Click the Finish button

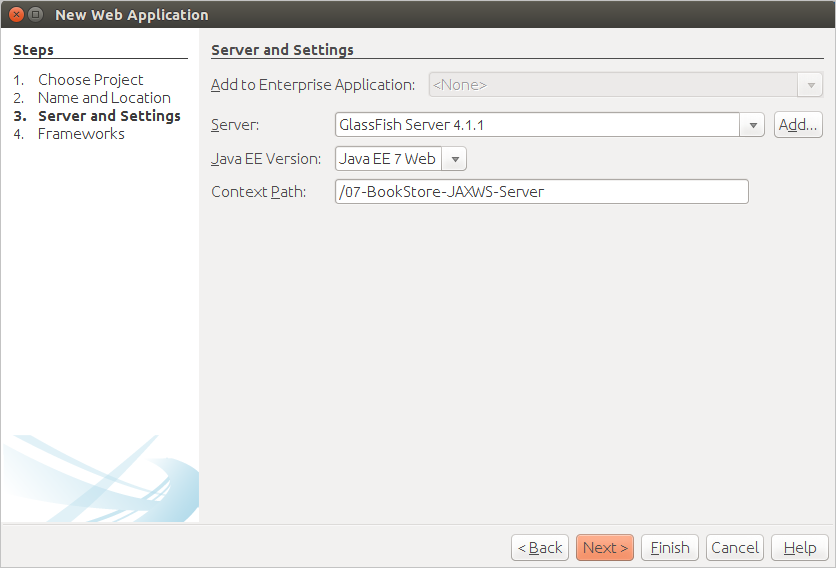[670, 548]
